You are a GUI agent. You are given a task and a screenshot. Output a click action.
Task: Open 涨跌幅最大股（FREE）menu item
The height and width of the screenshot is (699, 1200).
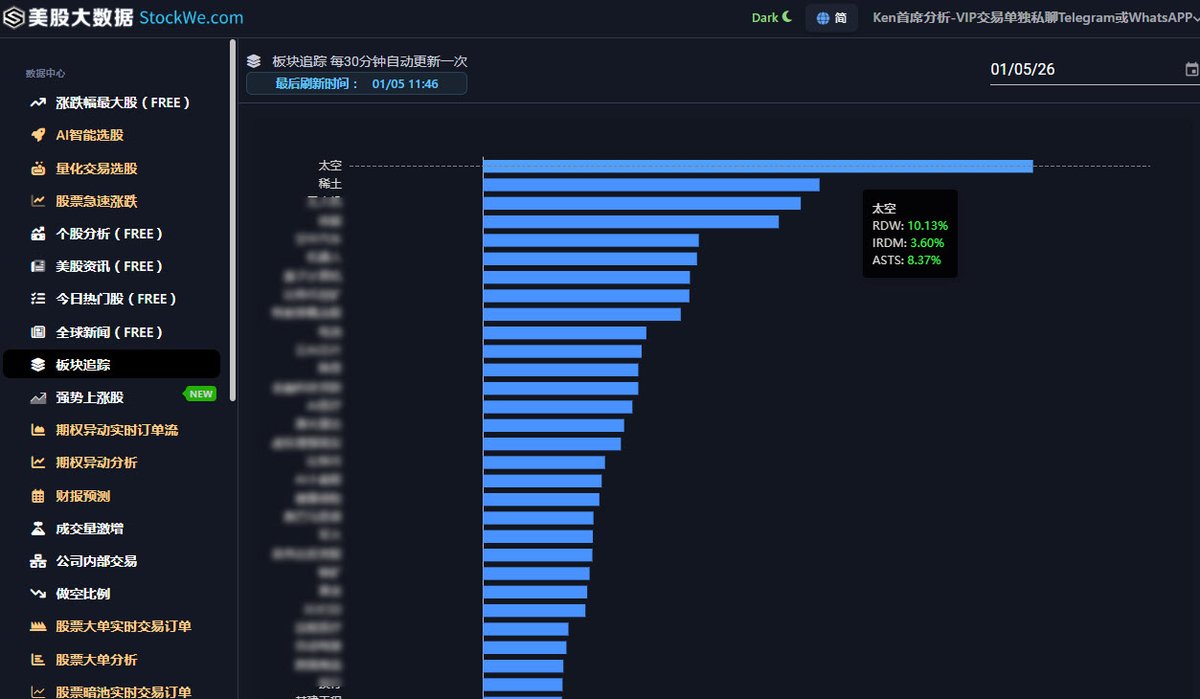(x=123, y=103)
